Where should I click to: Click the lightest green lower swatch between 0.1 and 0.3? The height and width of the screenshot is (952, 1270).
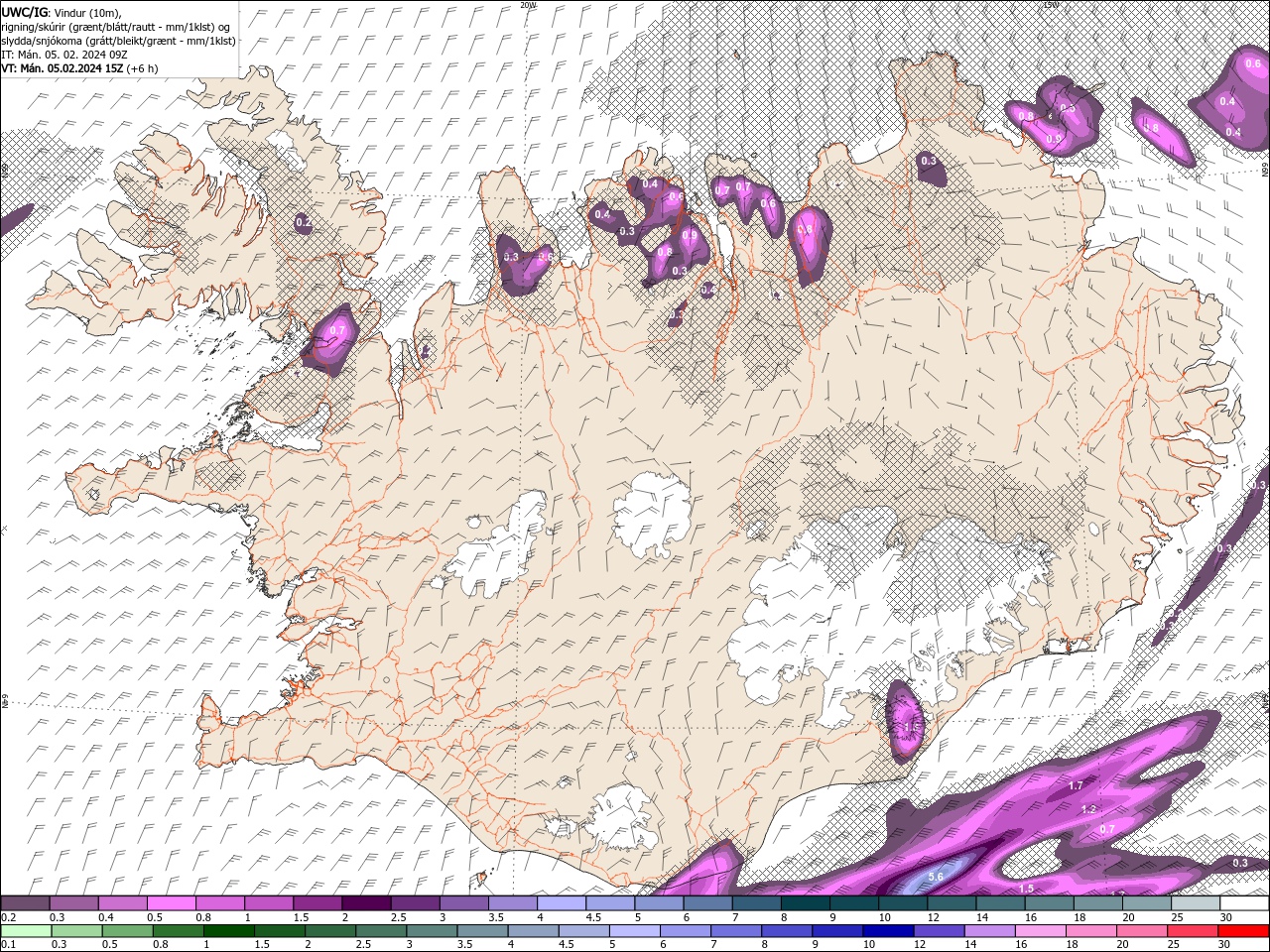26,931
